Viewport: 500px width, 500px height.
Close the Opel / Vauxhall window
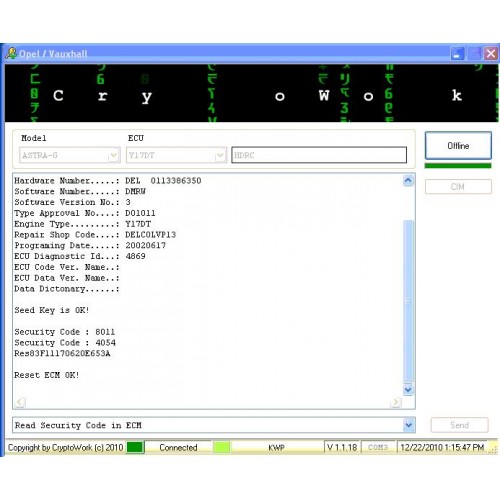tap(491, 53)
